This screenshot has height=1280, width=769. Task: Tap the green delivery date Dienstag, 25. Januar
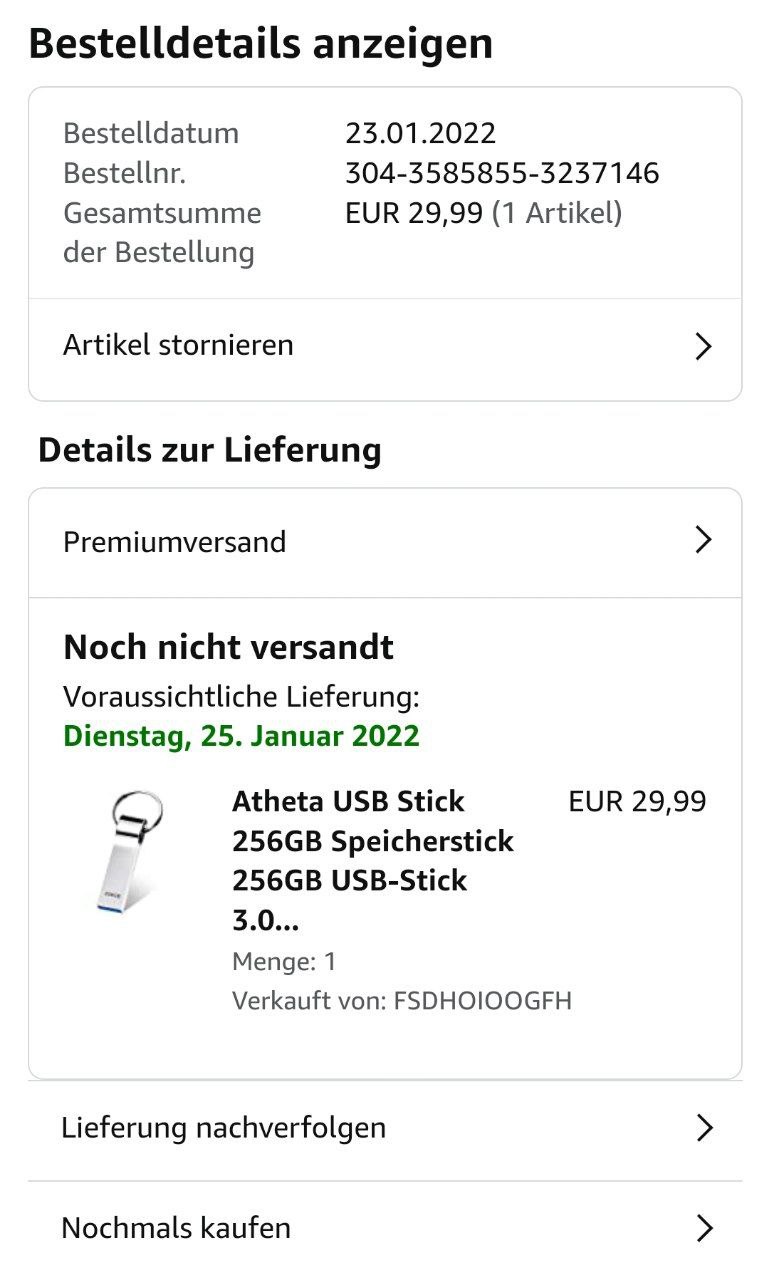tap(241, 737)
